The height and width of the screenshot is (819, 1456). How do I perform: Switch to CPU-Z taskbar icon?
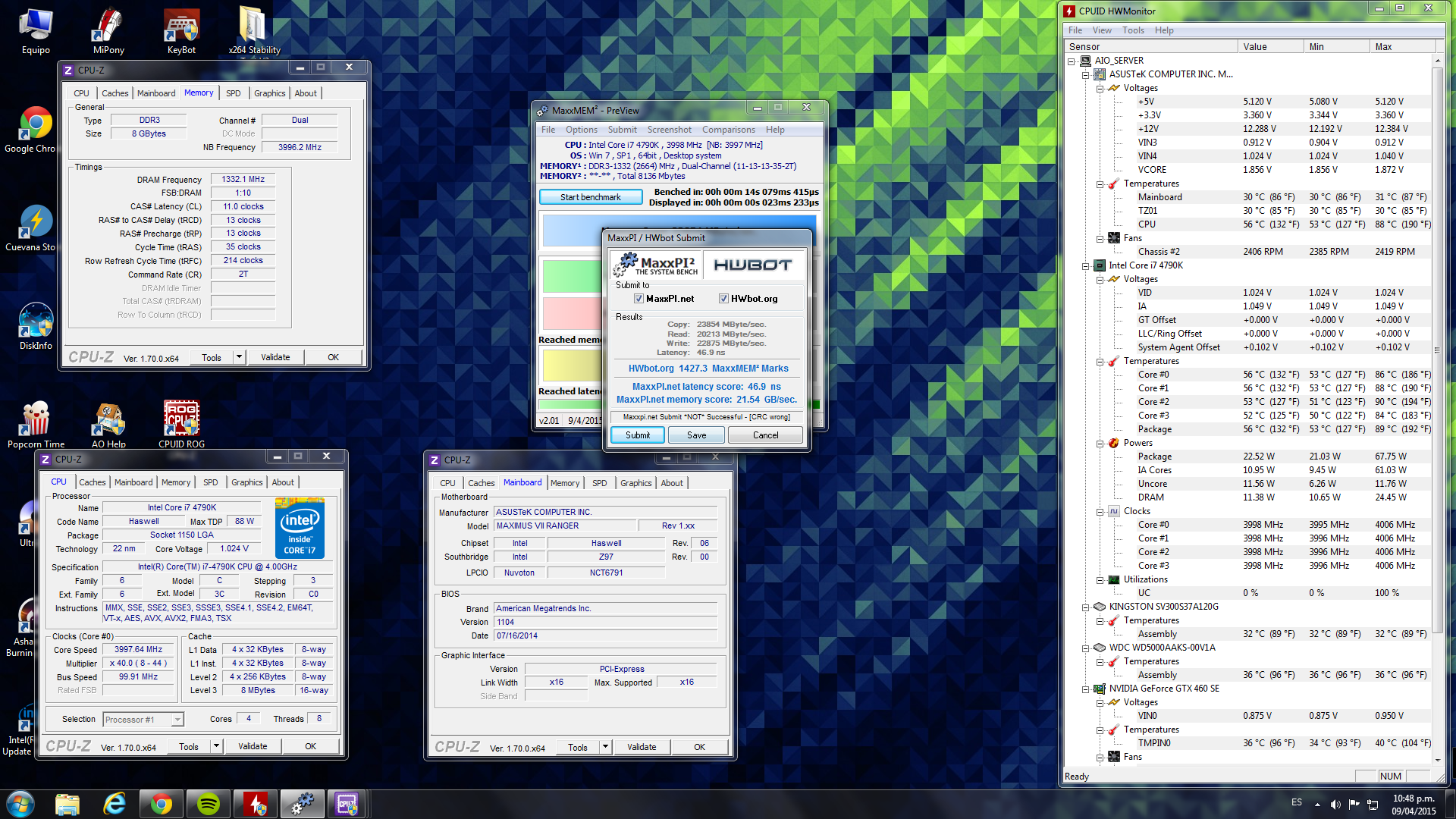347,804
